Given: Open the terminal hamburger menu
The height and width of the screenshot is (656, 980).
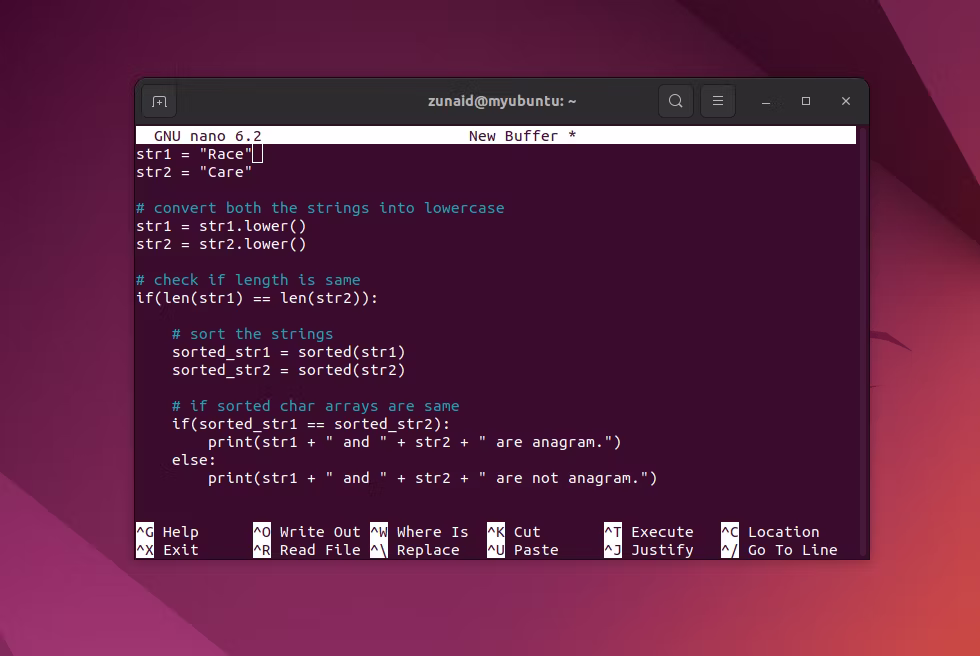Looking at the screenshot, I should pos(717,101).
